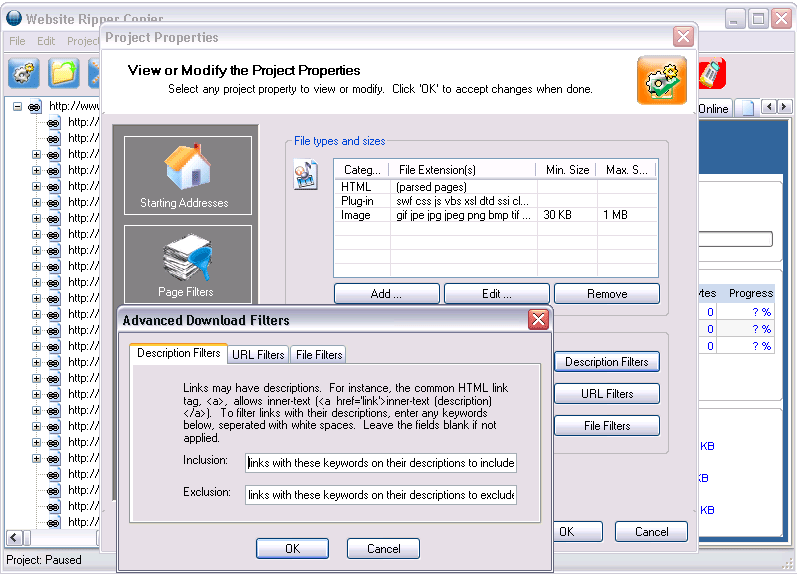Click Cancel in Project Properties dialog
This screenshot has width=797, height=574.
coord(652,532)
